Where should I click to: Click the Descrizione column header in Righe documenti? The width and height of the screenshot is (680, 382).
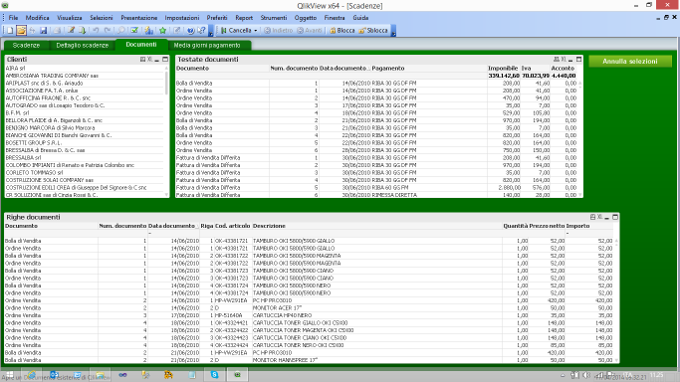tap(377, 226)
